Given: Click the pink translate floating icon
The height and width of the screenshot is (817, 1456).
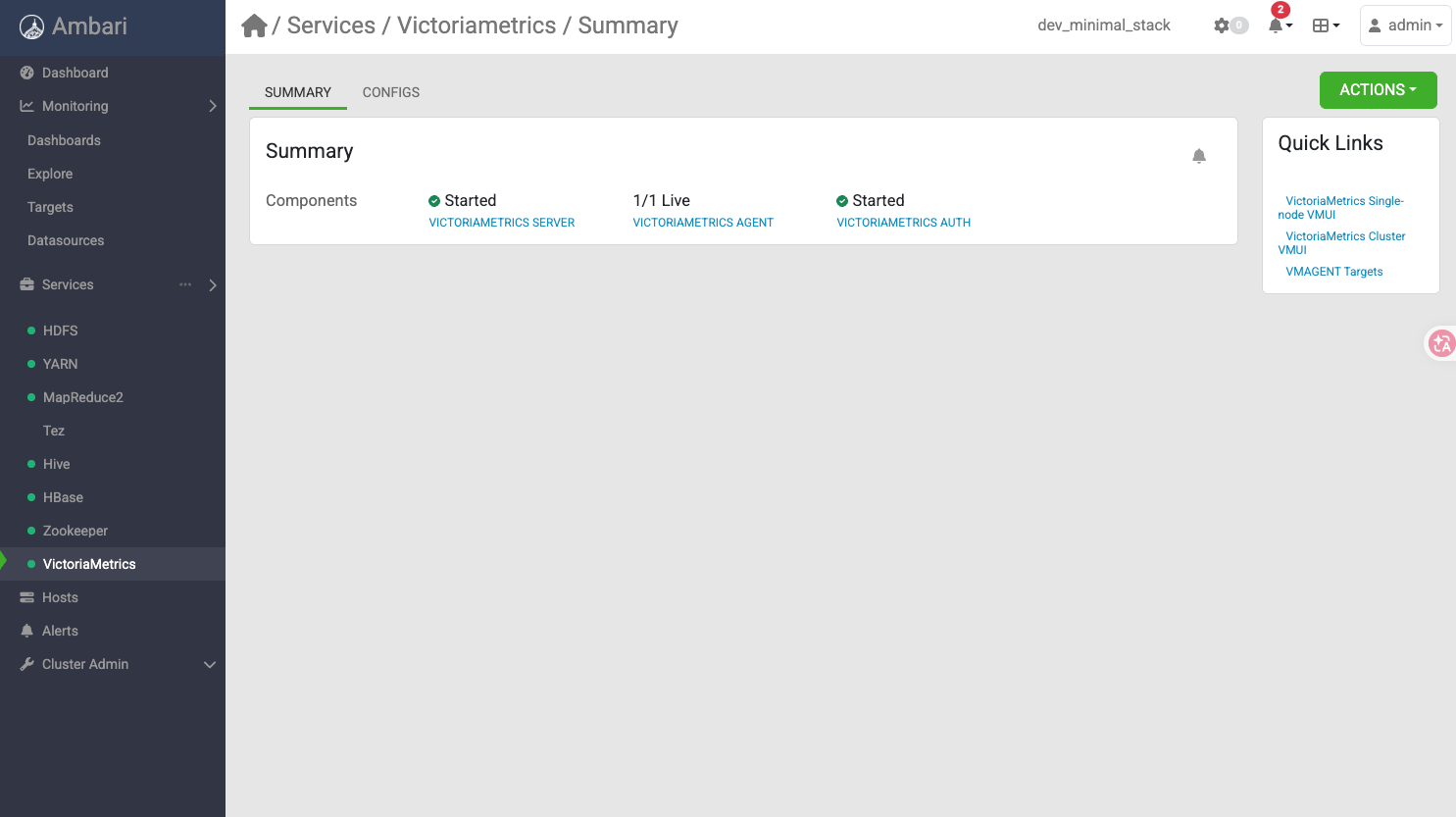Looking at the screenshot, I should click(x=1441, y=343).
